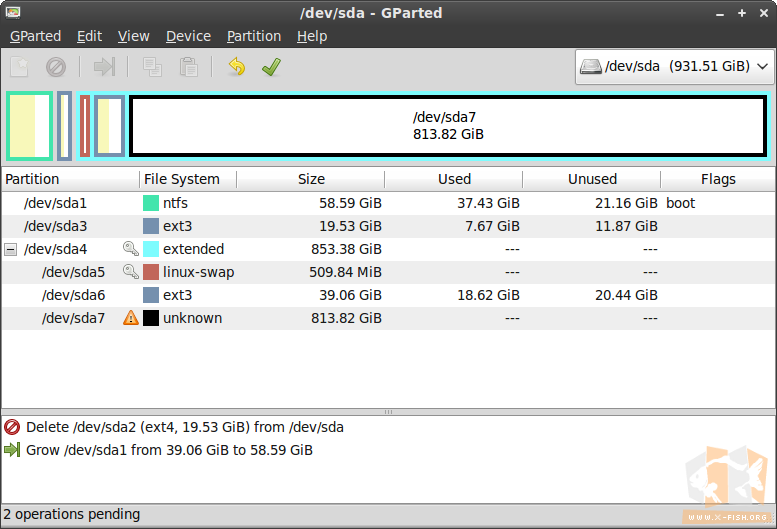Click the Resize/Move toolbar icon
777x529 pixels.
point(104,67)
